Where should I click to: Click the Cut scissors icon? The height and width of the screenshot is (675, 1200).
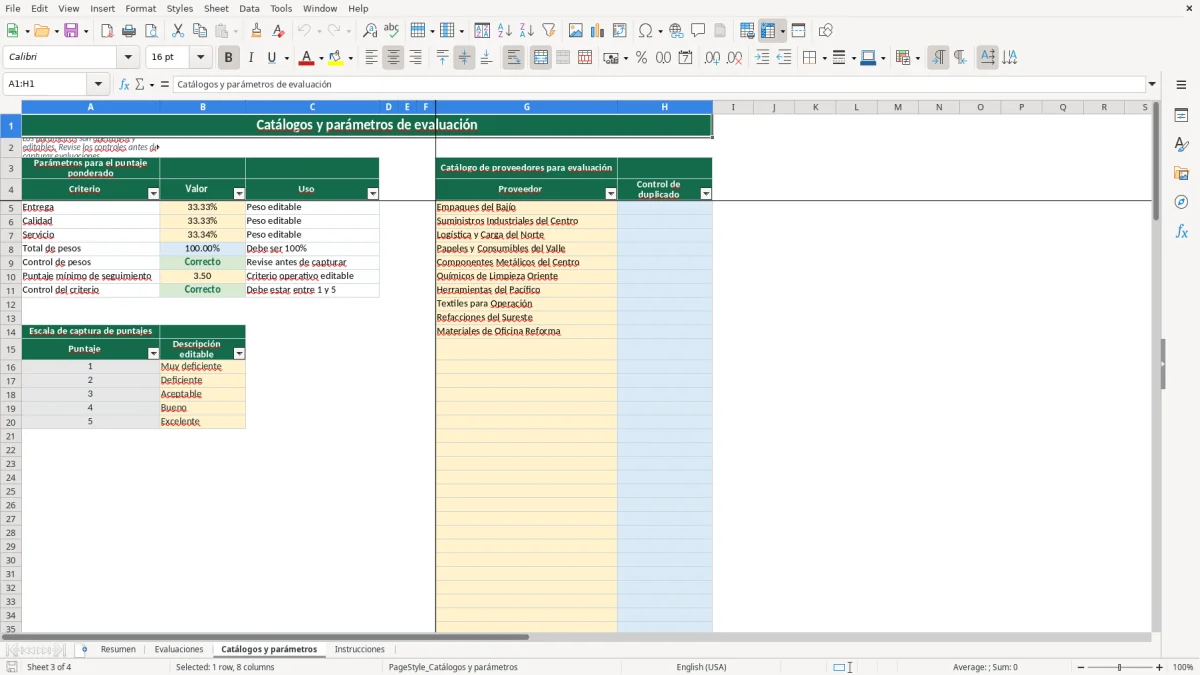(178, 31)
